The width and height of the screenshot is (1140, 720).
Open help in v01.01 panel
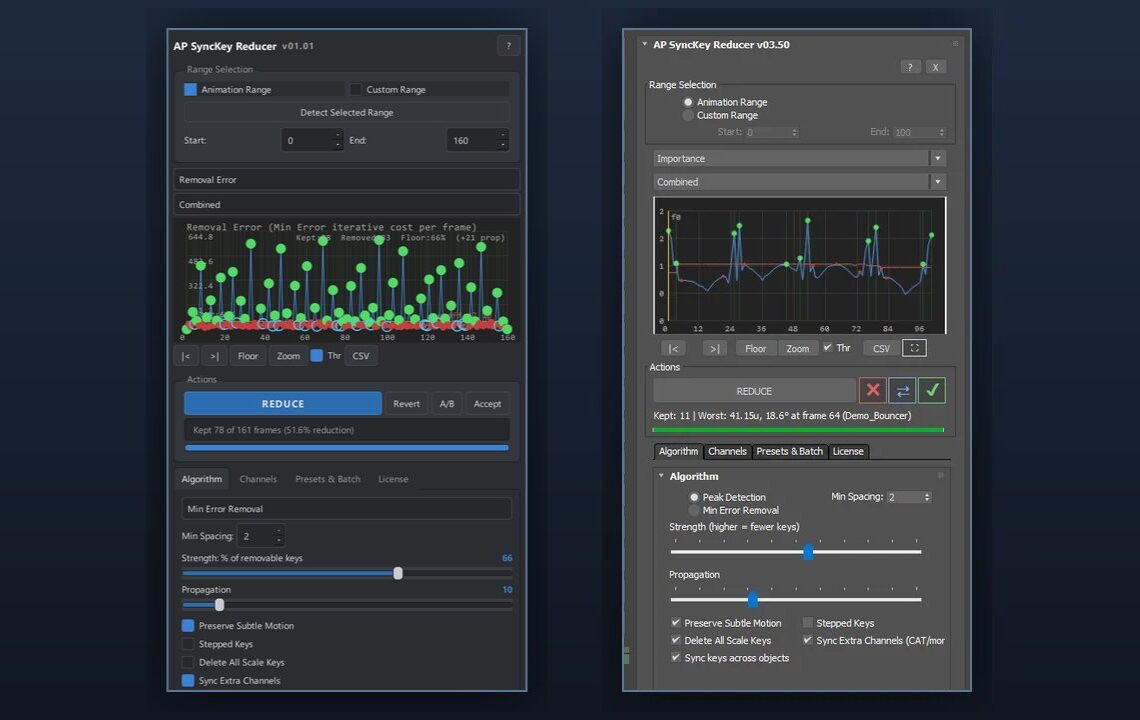[x=508, y=46]
